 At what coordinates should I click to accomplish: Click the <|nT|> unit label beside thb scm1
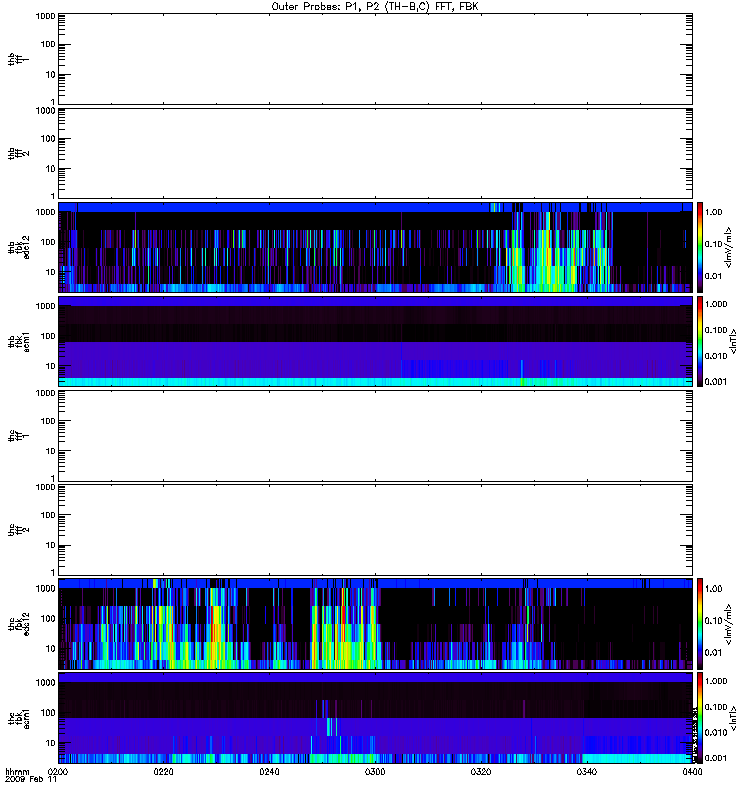point(734,342)
